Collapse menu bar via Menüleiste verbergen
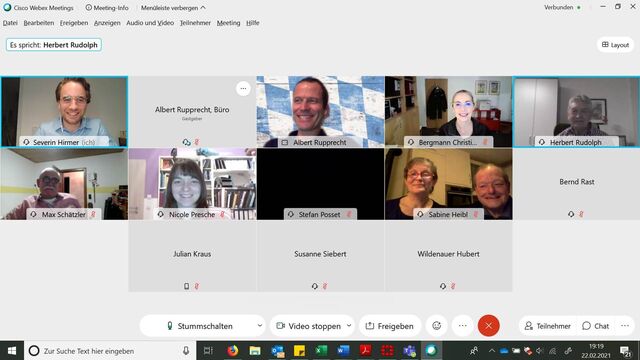640x360 pixels. (173, 8)
